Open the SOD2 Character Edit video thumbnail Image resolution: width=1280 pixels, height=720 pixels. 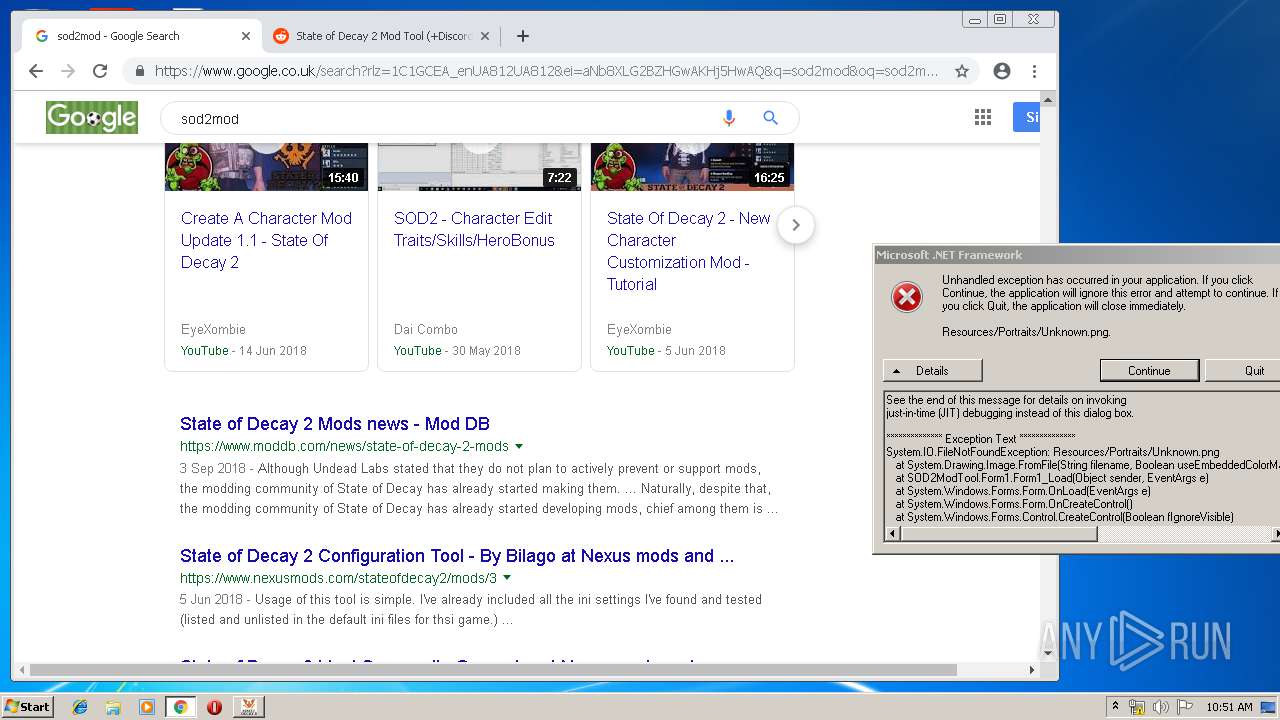[479, 167]
